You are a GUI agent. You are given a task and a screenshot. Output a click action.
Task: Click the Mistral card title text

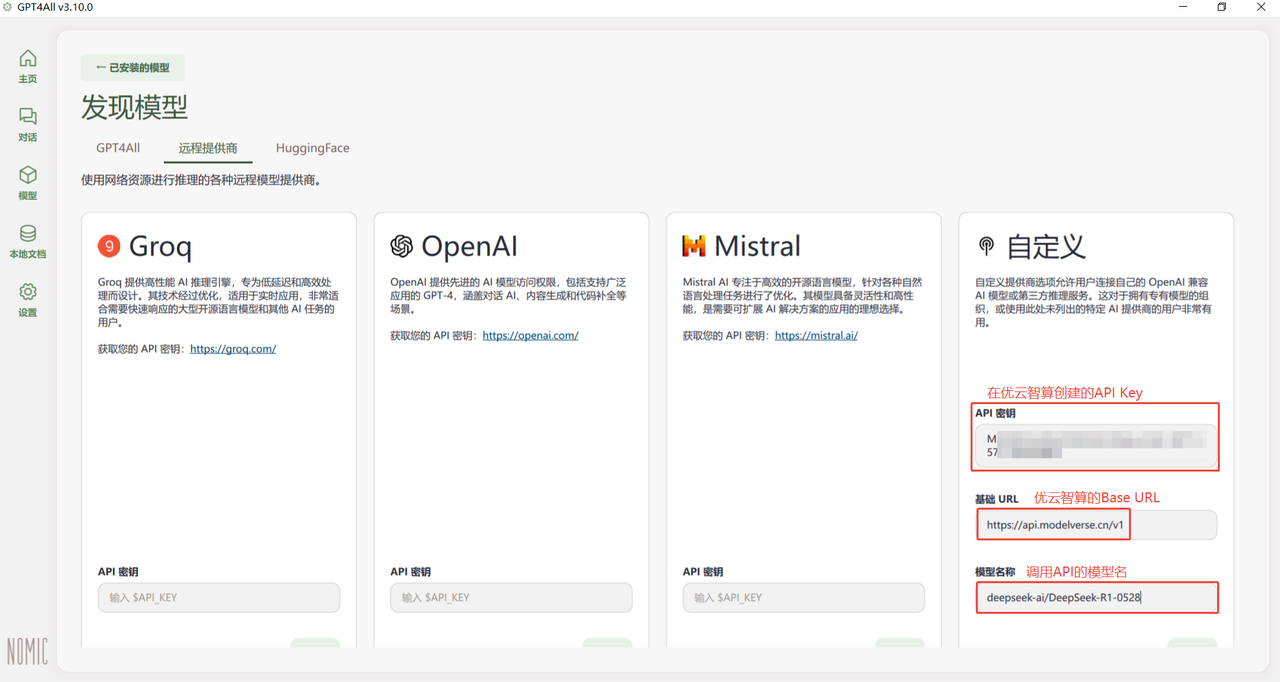point(757,246)
